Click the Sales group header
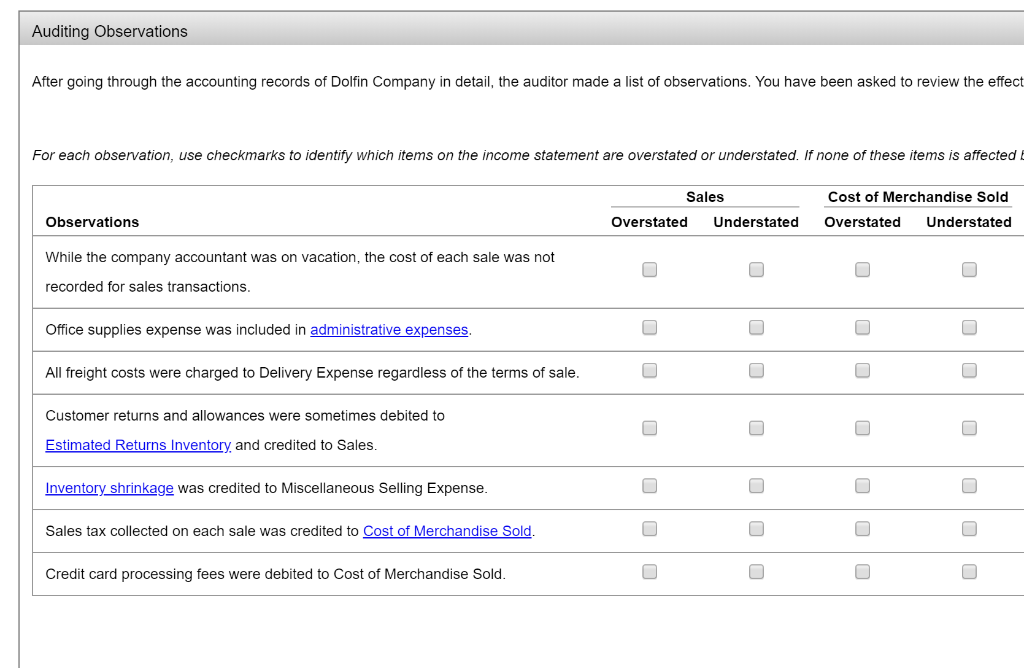 coord(705,197)
